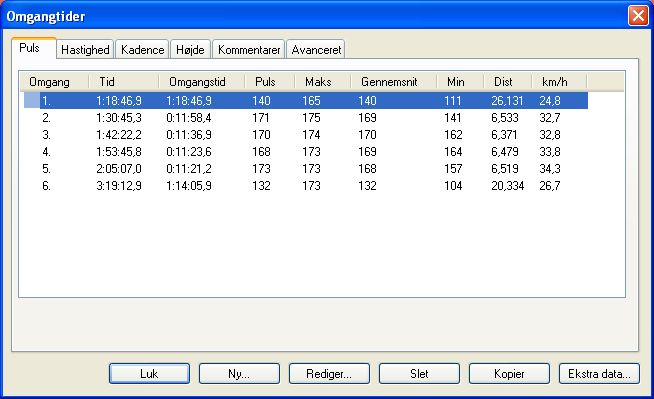654x399 pixels.
Task: Click max pulse value 174
Action: (312, 135)
